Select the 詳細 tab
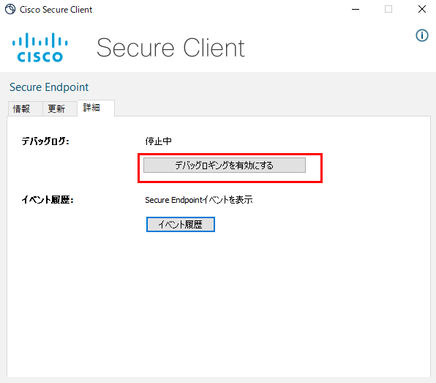Viewport: 436px width, 383px height. point(92,108)
